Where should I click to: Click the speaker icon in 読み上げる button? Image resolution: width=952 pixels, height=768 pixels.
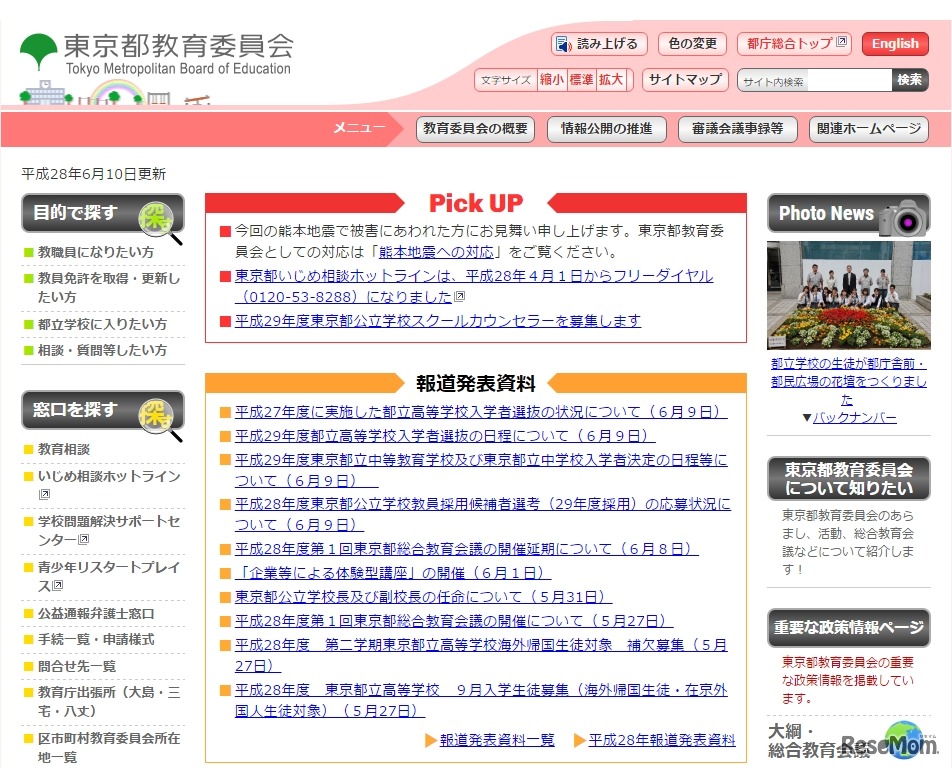(564, 44)
